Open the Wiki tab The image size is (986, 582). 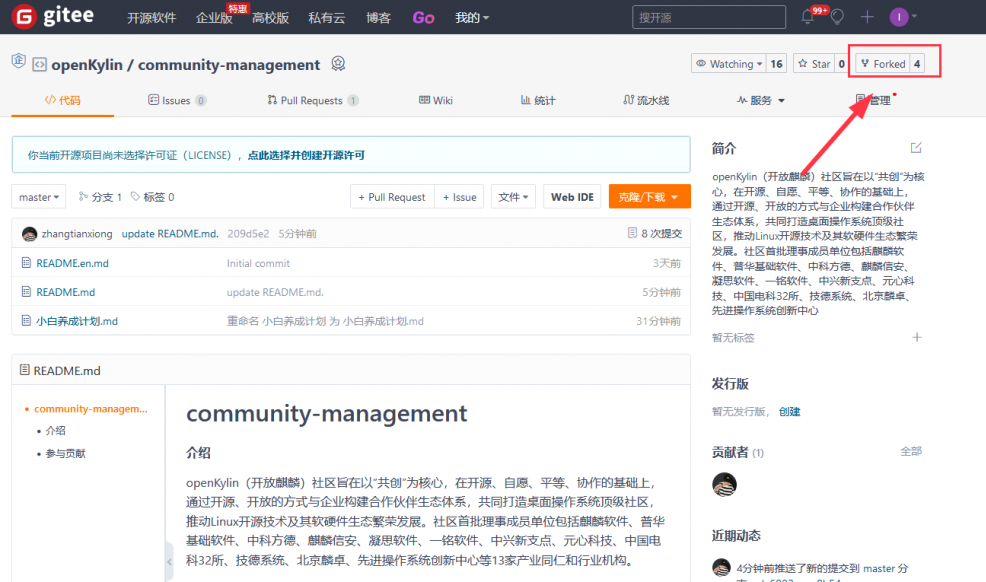[x=436, y=100]
